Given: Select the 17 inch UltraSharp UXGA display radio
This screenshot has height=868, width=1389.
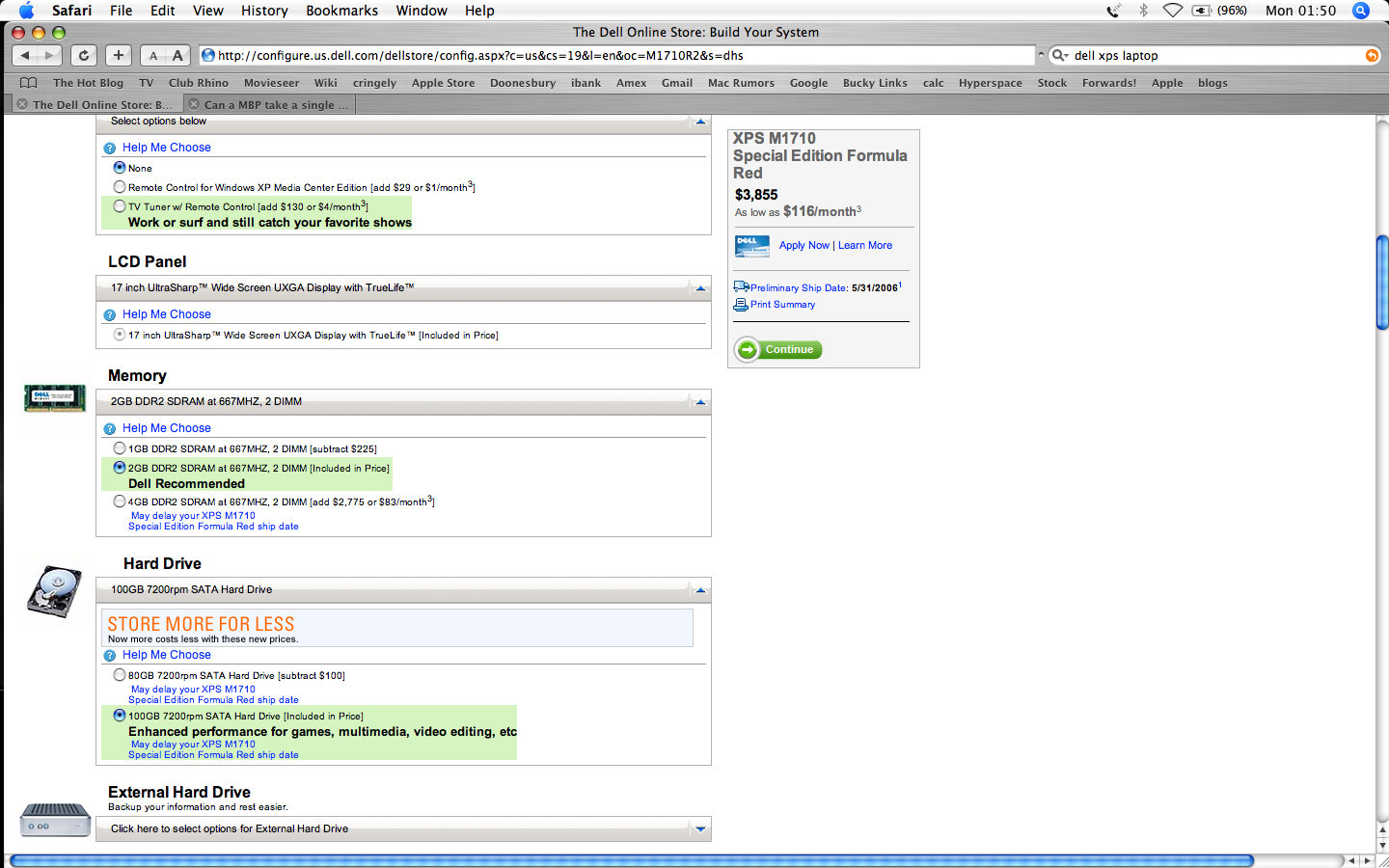Looking at the screenshot, I should click(120, 335).
